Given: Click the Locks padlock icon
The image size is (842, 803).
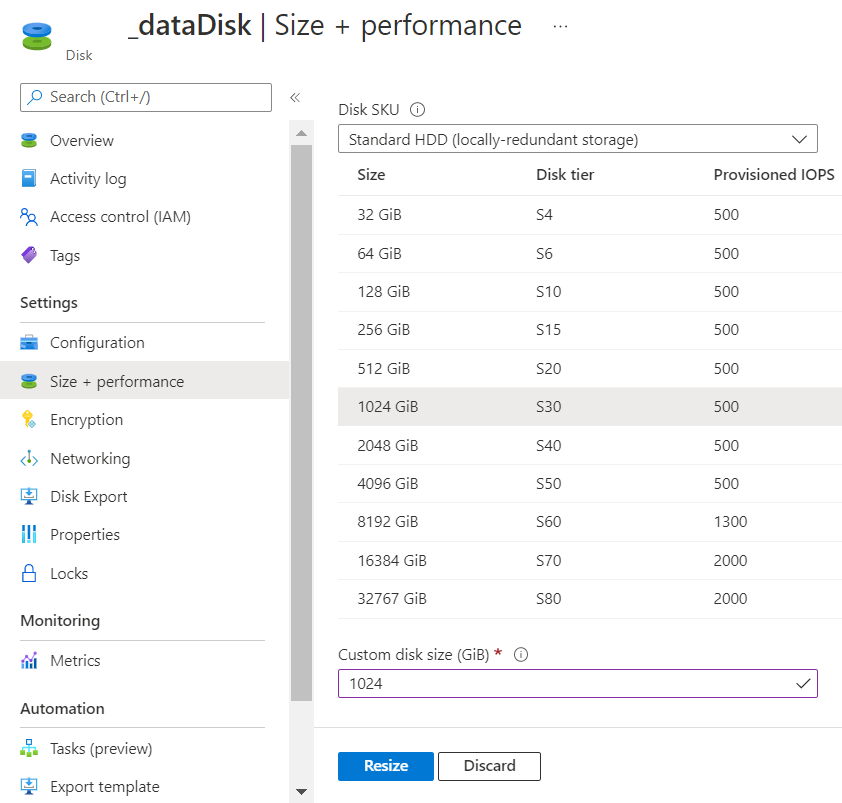Looking at the screenshot, I should pyautogui.click(x=29, y=574).
